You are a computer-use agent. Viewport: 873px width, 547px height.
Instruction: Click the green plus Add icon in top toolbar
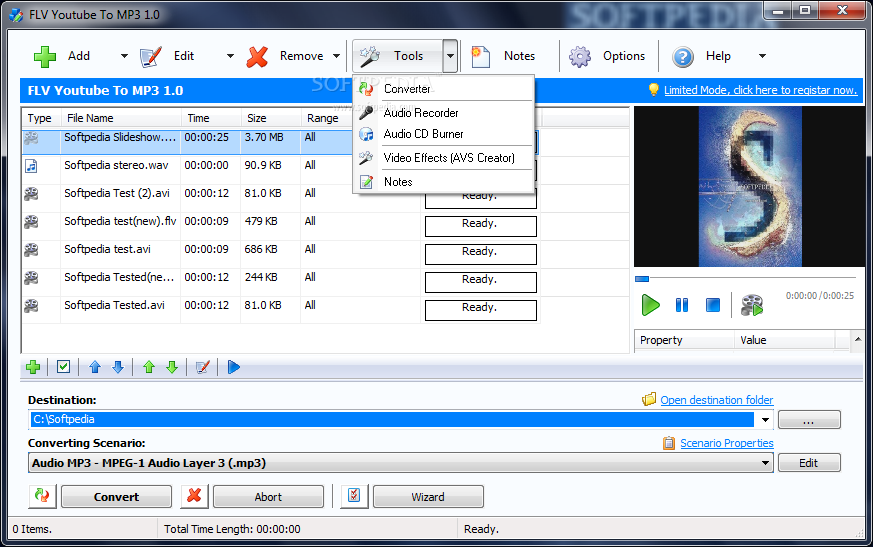coord(45,56)
